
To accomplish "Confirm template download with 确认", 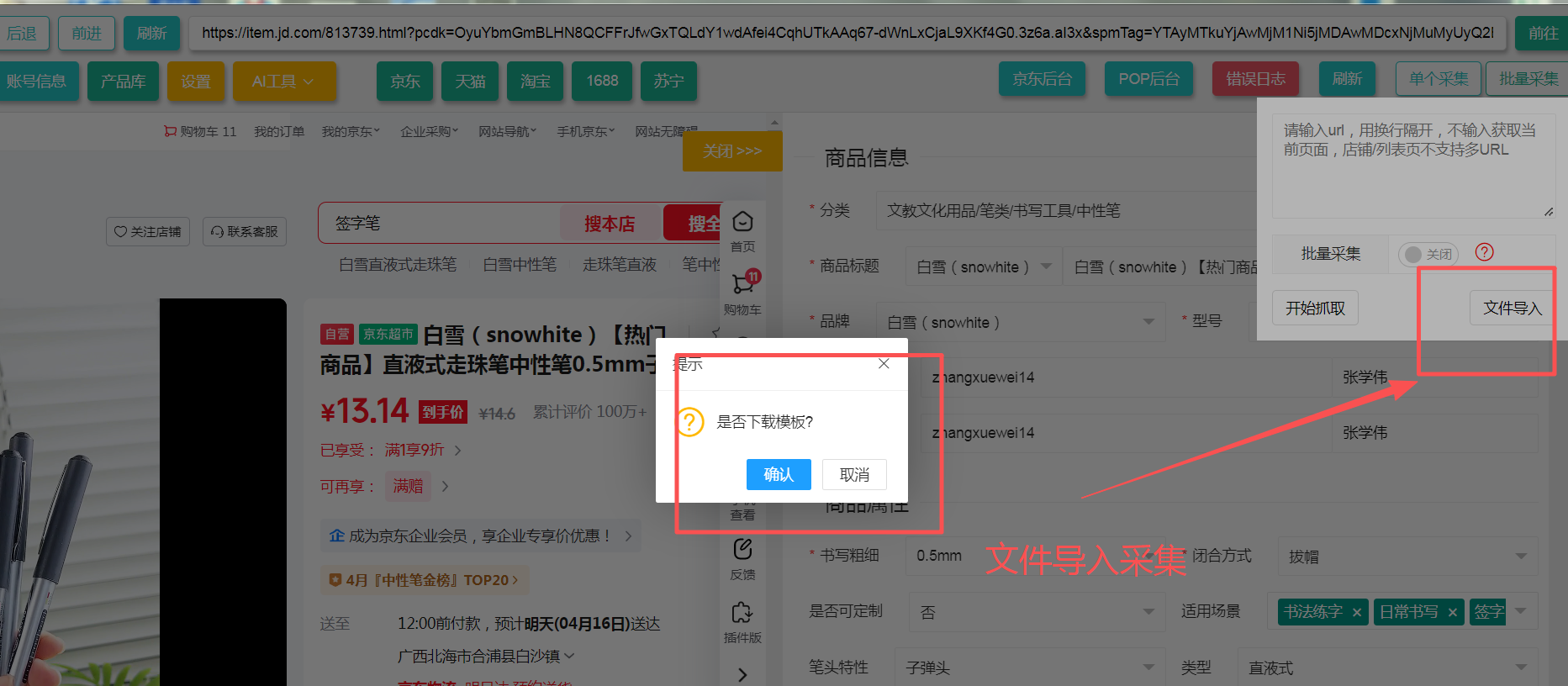I will [779, 474].
